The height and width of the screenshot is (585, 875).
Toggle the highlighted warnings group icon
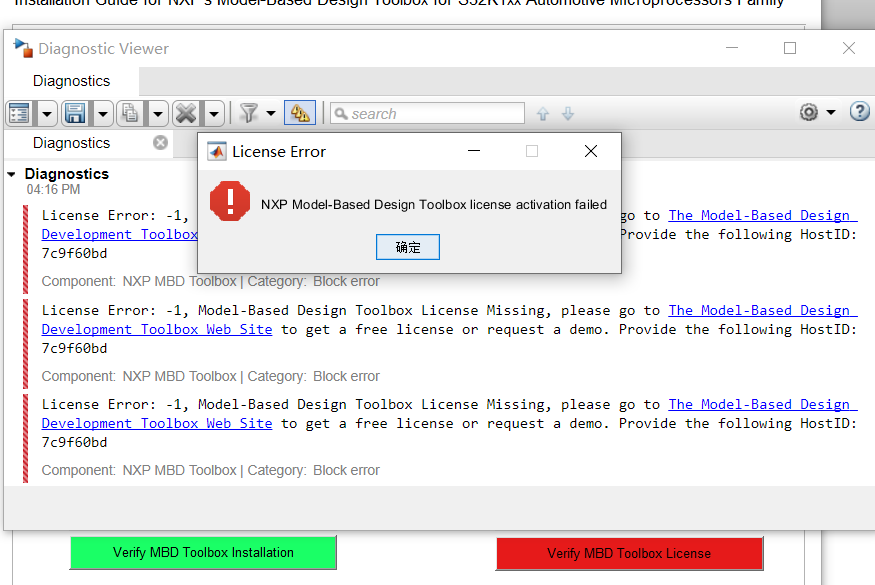(x=300, y=113)
